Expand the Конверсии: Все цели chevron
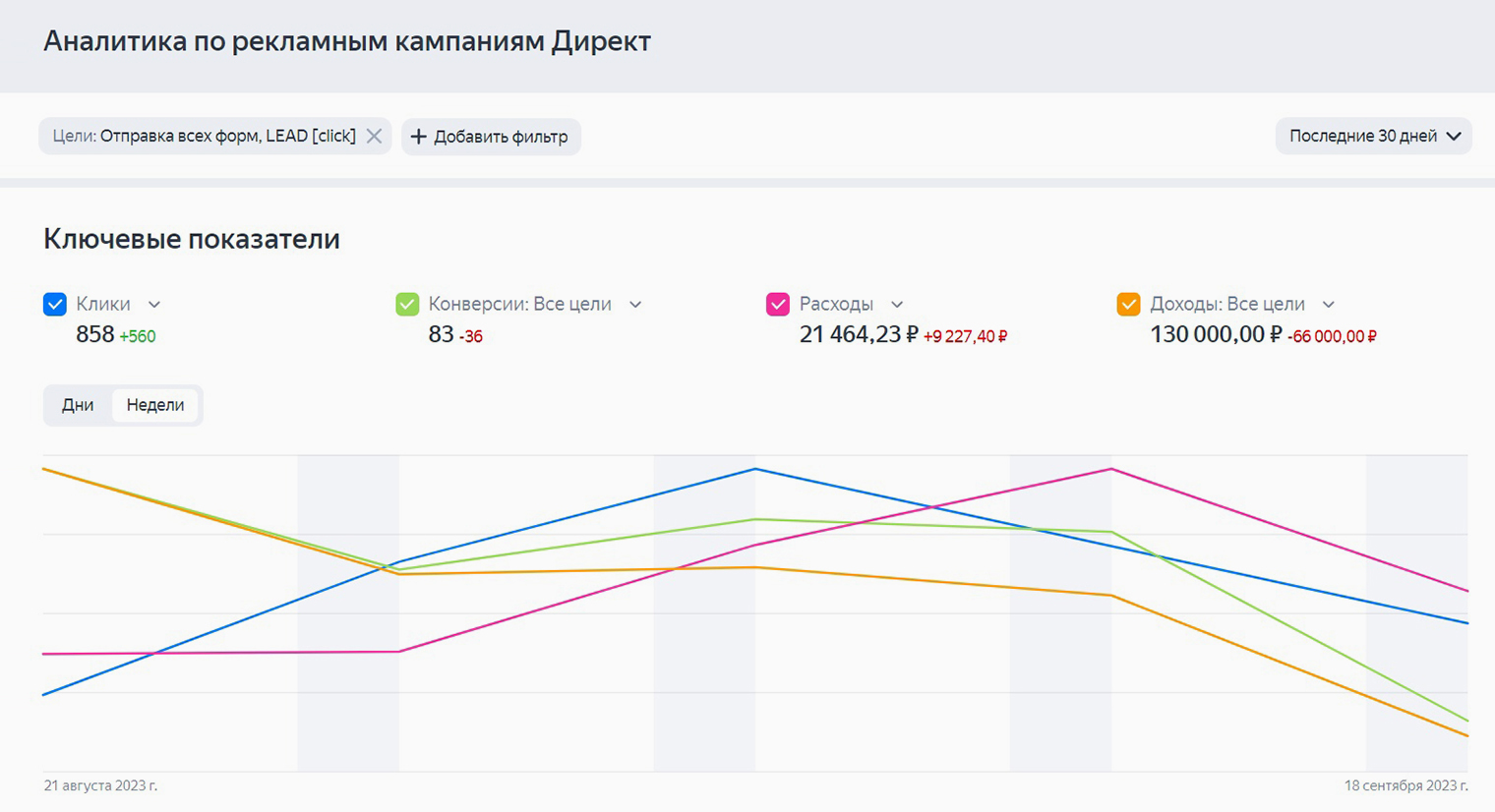Image resolution: width=1495 pixels, height=812 pixels. (635, 305)
